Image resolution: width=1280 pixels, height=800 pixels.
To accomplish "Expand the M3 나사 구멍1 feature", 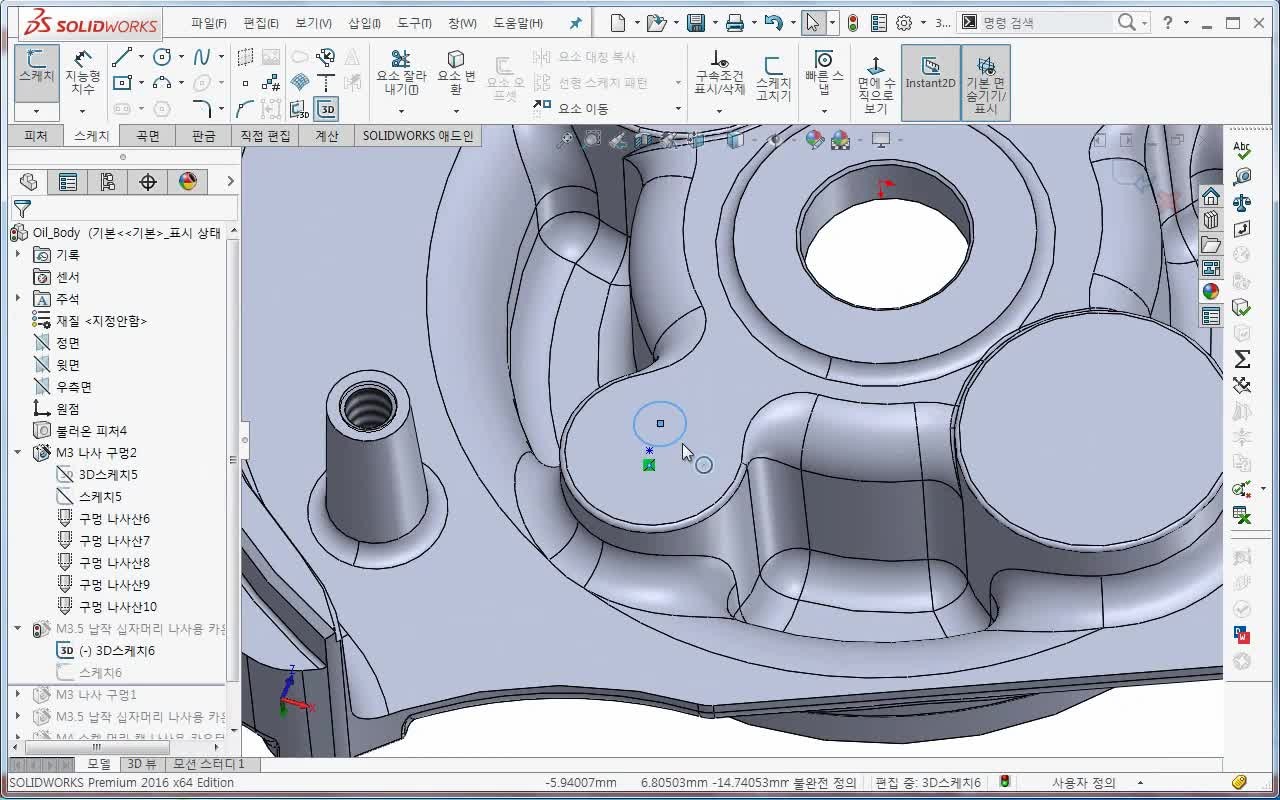I will click(x=17, y=695).
